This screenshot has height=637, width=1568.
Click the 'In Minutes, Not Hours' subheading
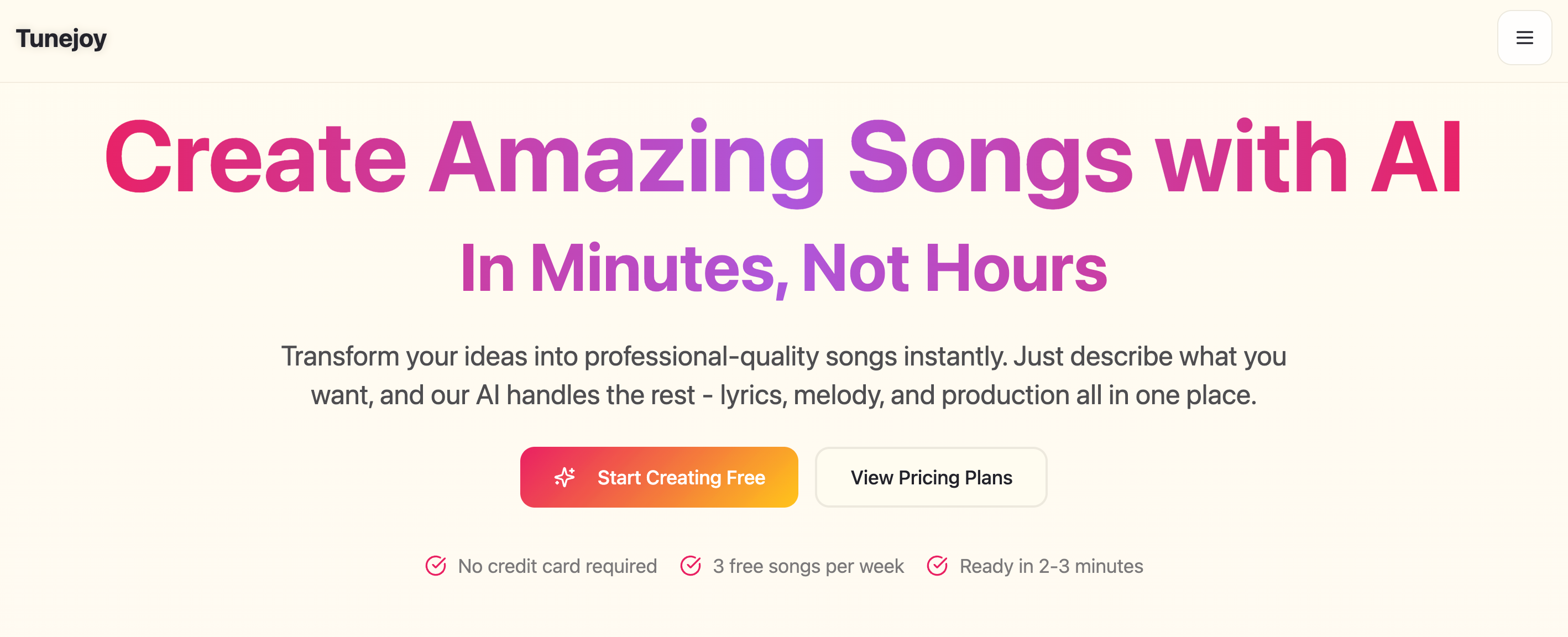click(783, 269)
